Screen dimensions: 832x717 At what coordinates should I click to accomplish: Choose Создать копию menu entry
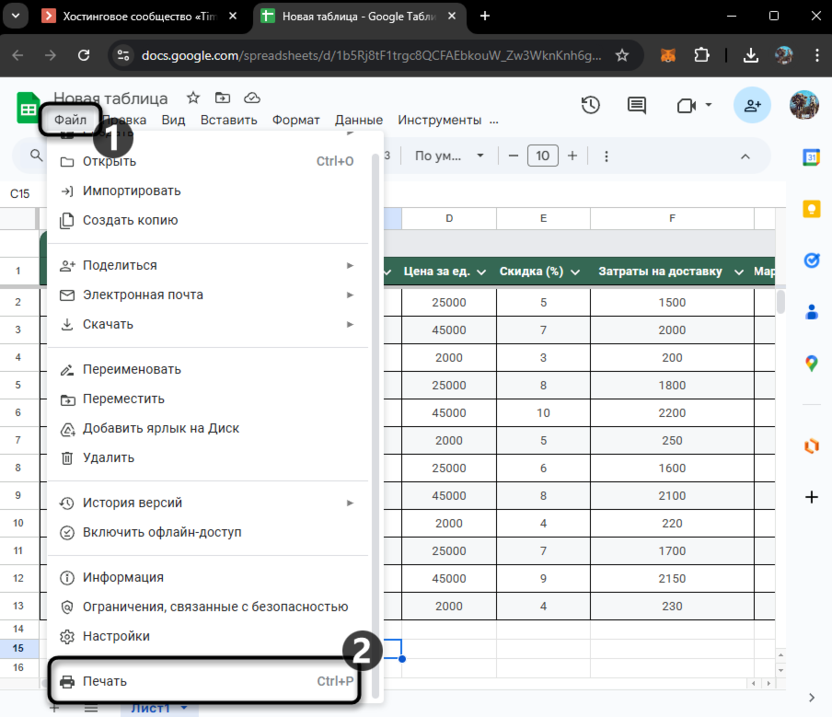click(x=130, y=220)
